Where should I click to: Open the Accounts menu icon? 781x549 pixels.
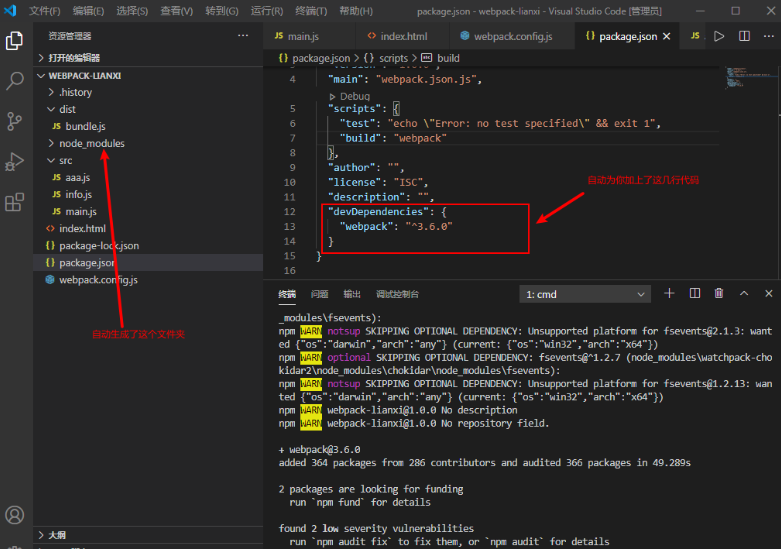click(14, 515)
